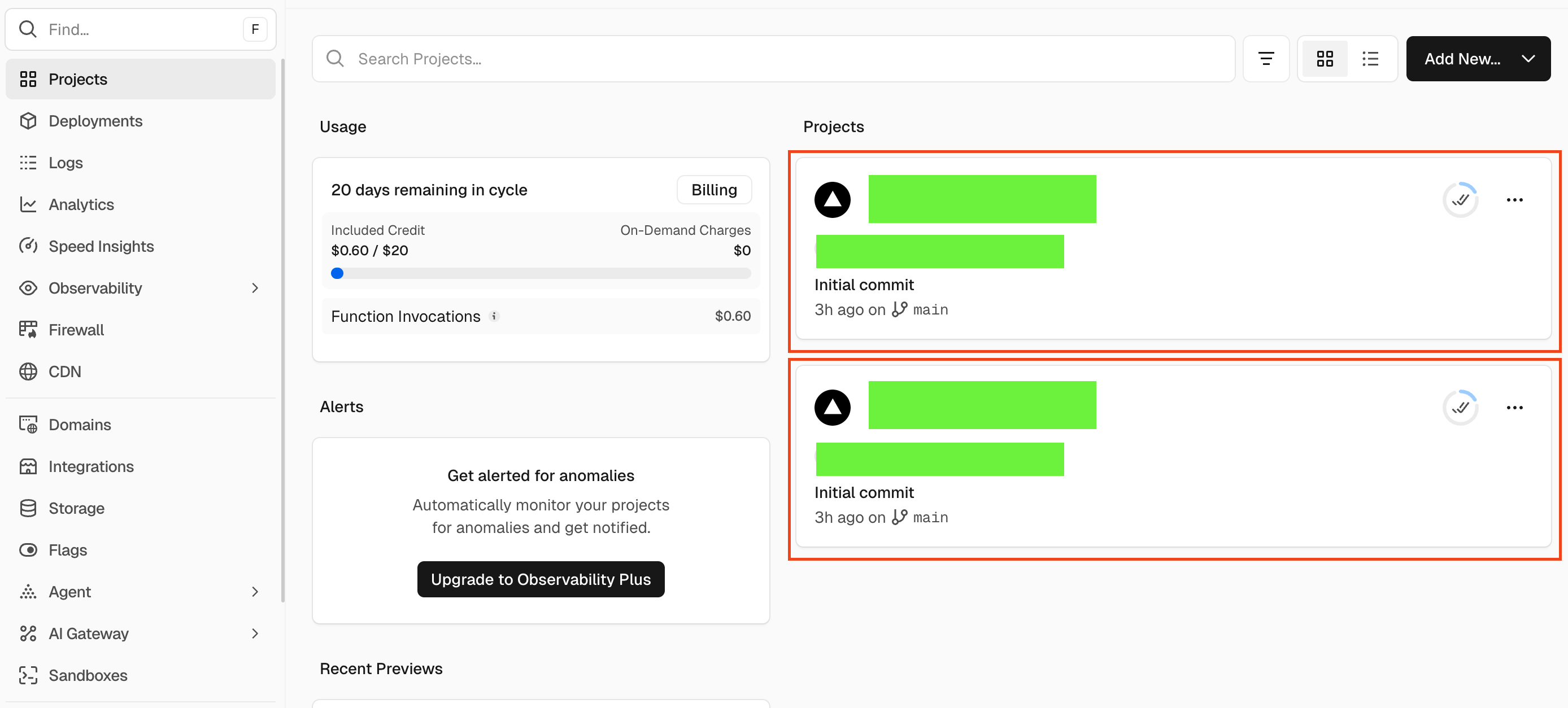Switch to list view layout
Image resolution: width=1568 pixels, height=708 pixels.
point(1370,58)
